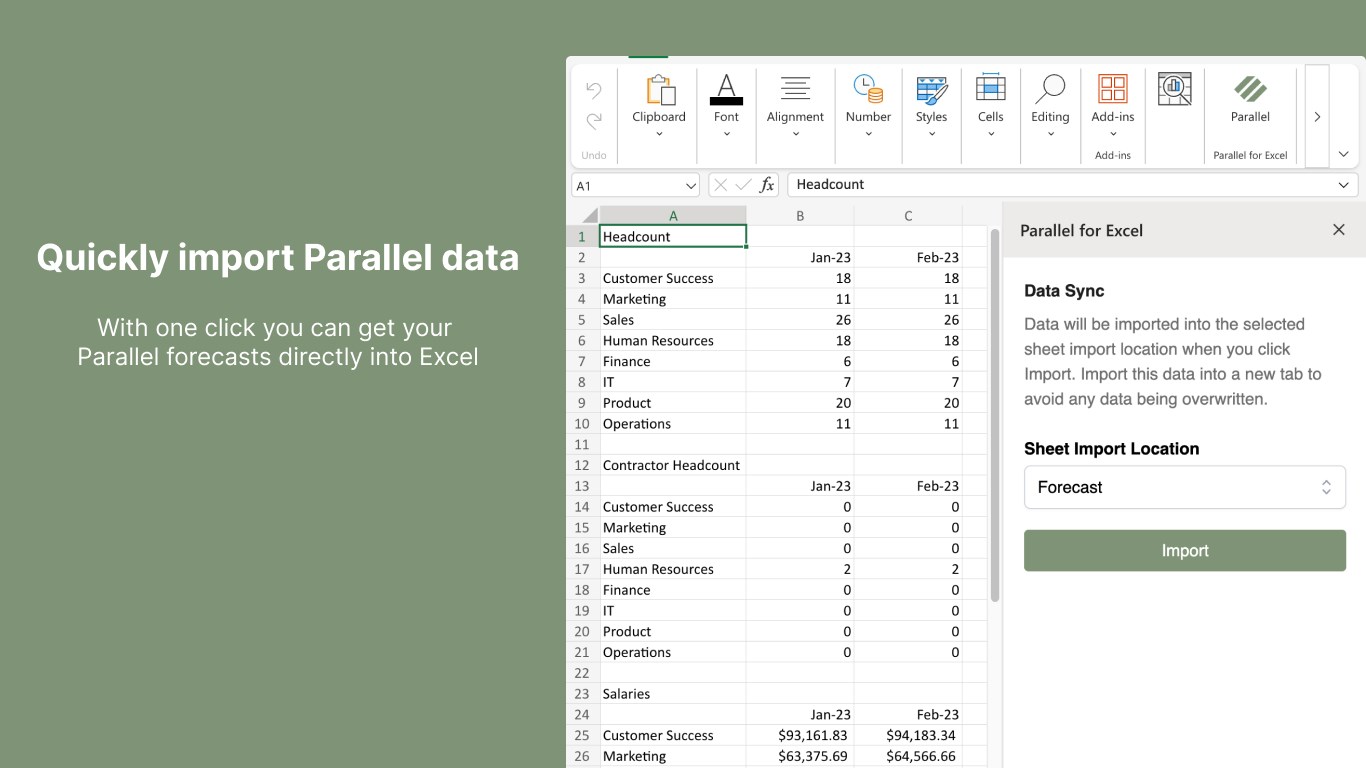Click the Sales cell in row 5

coord(673,320)
